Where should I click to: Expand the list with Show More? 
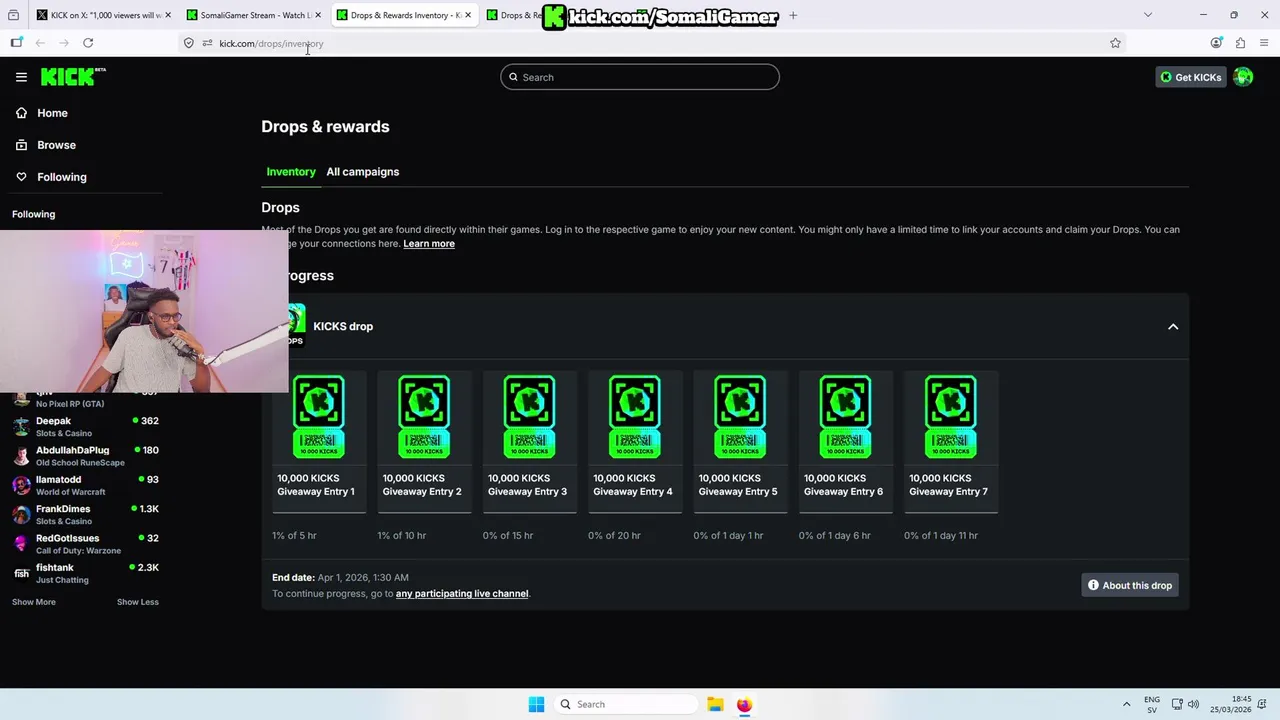point(34,602)
